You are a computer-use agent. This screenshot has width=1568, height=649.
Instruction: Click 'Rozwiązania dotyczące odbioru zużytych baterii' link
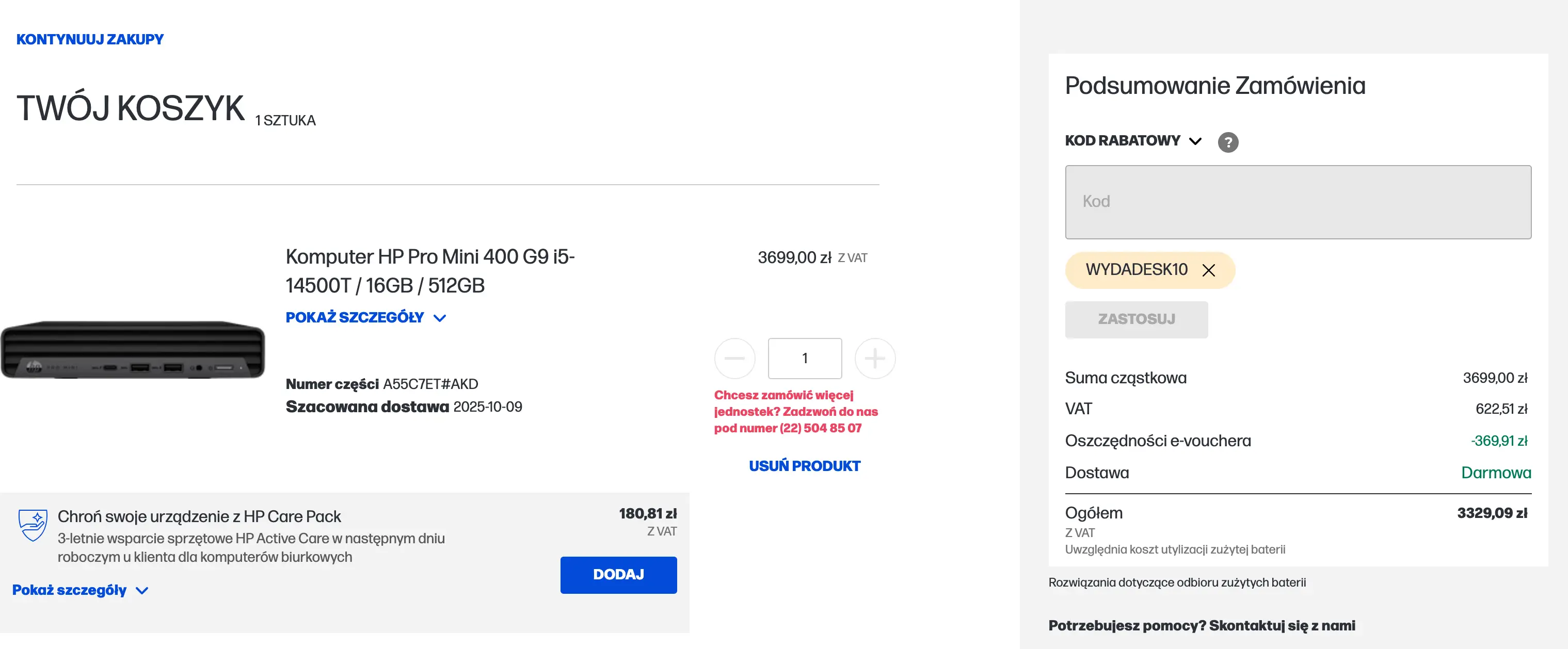[x=1177, y=582]
